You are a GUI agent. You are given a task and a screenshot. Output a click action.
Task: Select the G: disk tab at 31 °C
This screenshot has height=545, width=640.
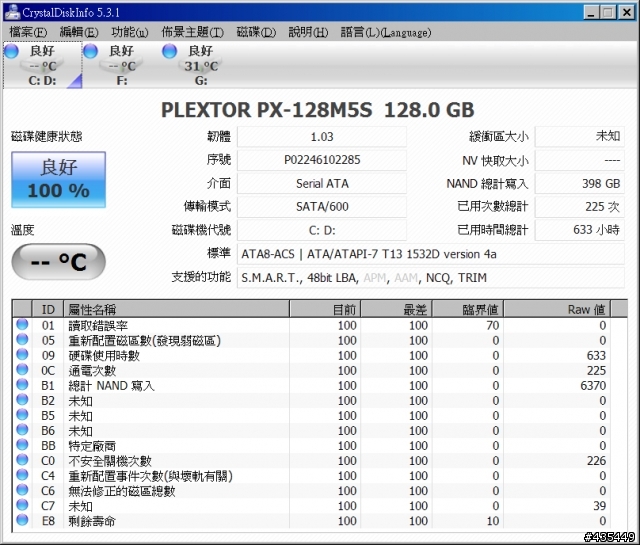(201, 65)
